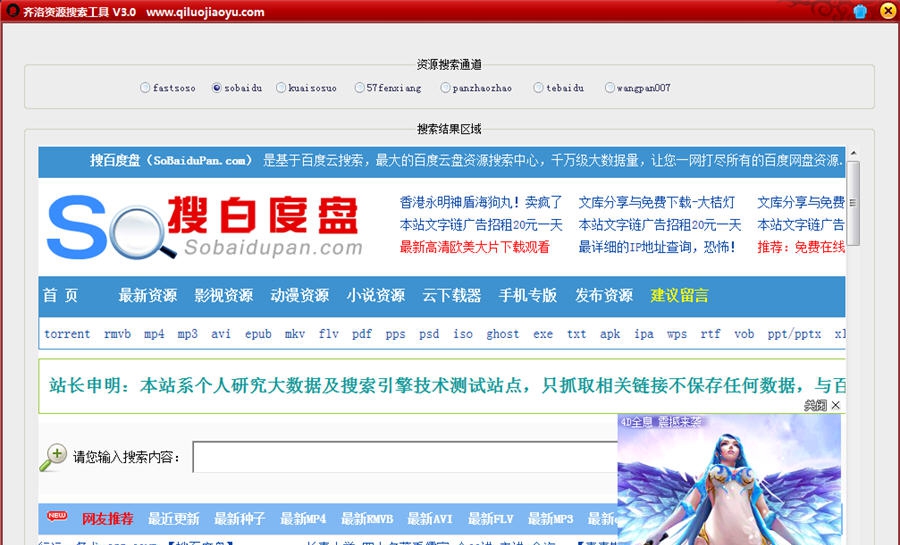The height and width of the screenshot is (545, 900).
Task: Open 发布资源 nav item
Action: pyautogui.click(x=604, y=295)
